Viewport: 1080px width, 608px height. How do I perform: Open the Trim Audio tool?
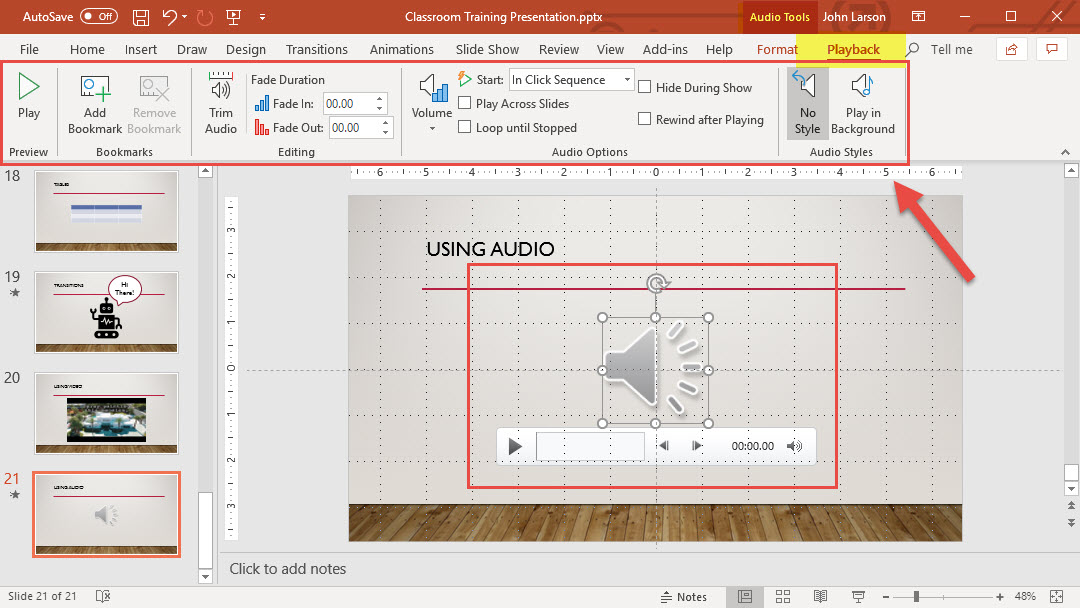(221, 90)
